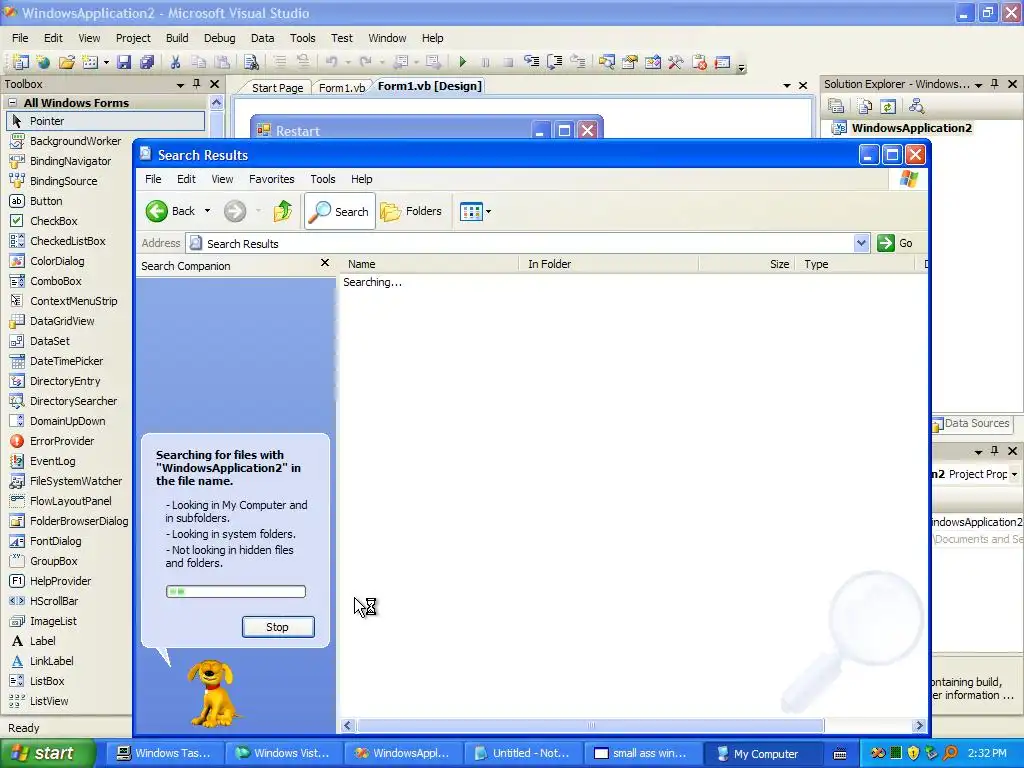Click the scroll right arrow in results

coord(920,726)
